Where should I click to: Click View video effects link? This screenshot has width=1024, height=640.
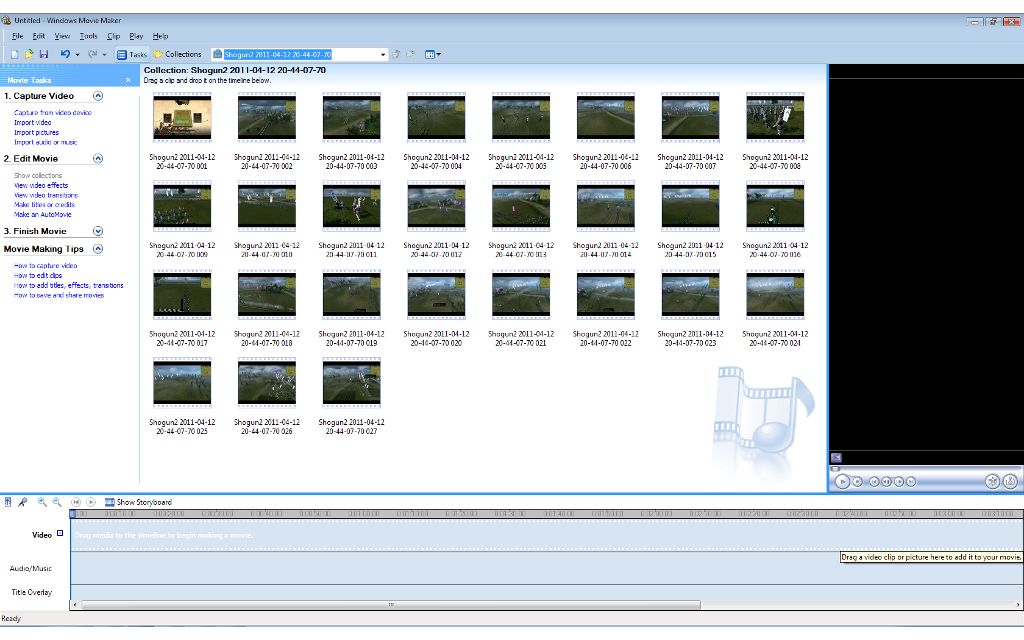tap(41, 185)
